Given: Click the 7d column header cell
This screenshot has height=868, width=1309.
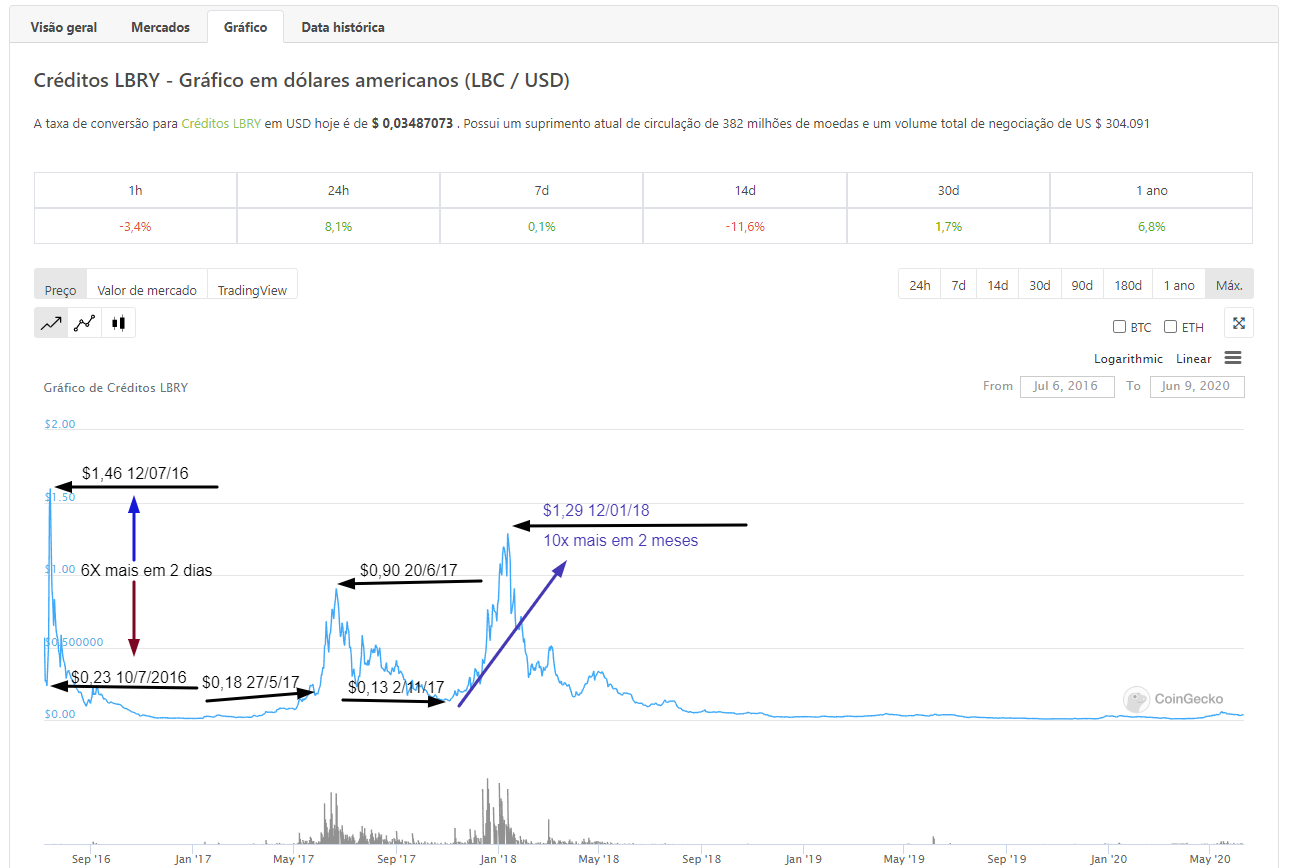Looking at the screenshot, I should pos(541,190).
